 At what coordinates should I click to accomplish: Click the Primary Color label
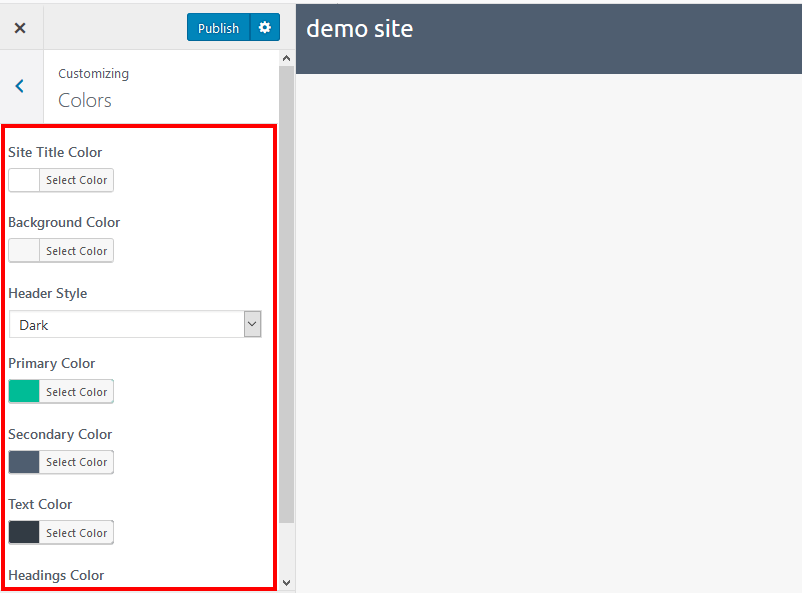[52, 363]
